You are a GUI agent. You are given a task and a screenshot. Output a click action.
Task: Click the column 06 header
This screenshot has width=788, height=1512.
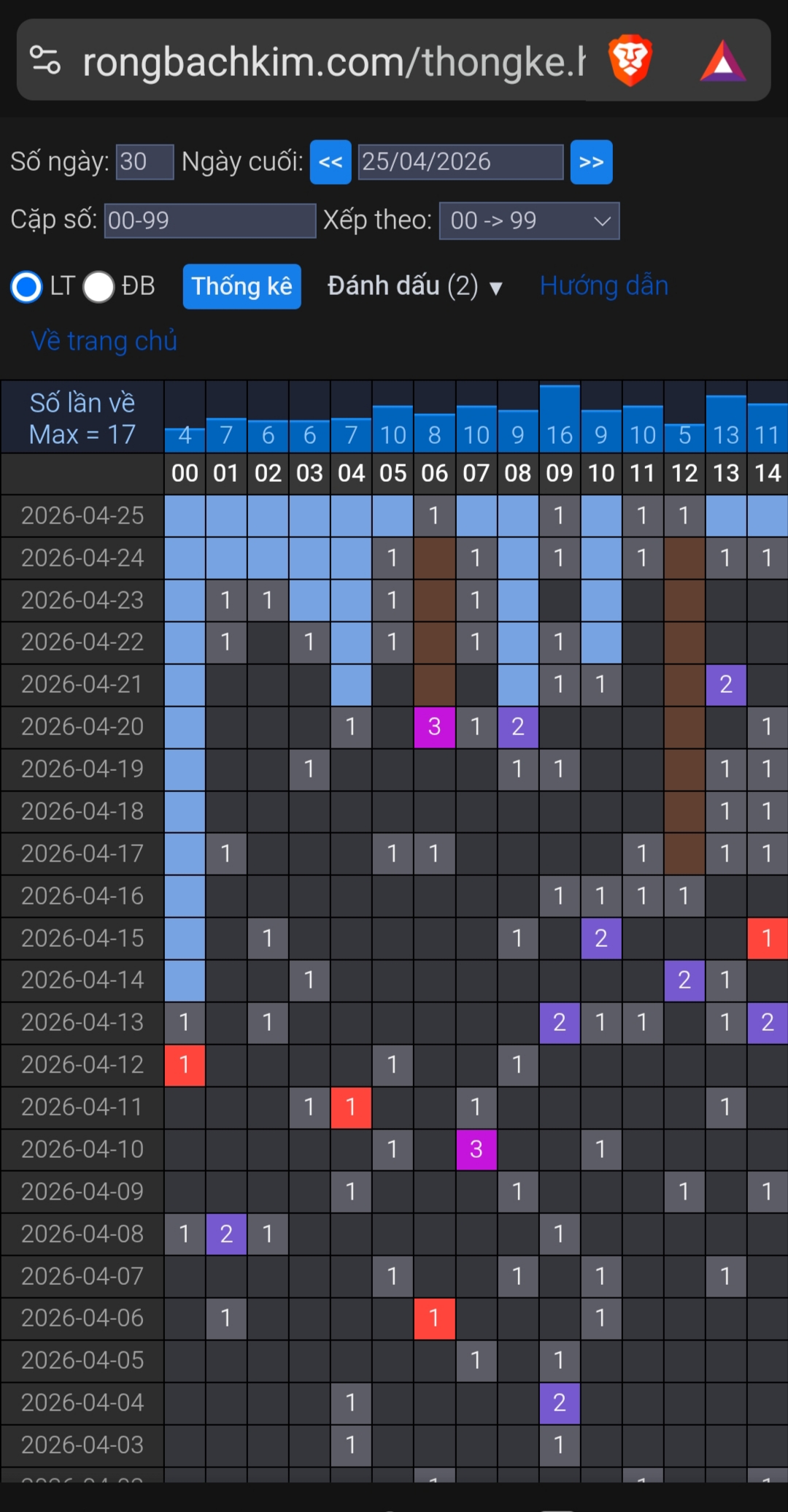pyautogui.click(x=434, y=473)
